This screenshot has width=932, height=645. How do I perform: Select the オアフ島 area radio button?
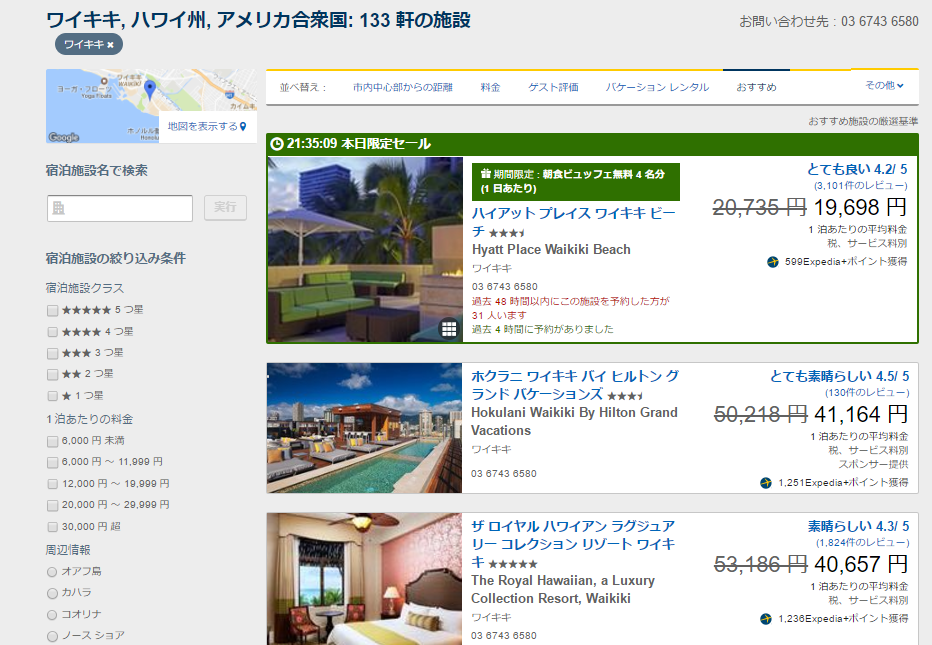[52, 572]
